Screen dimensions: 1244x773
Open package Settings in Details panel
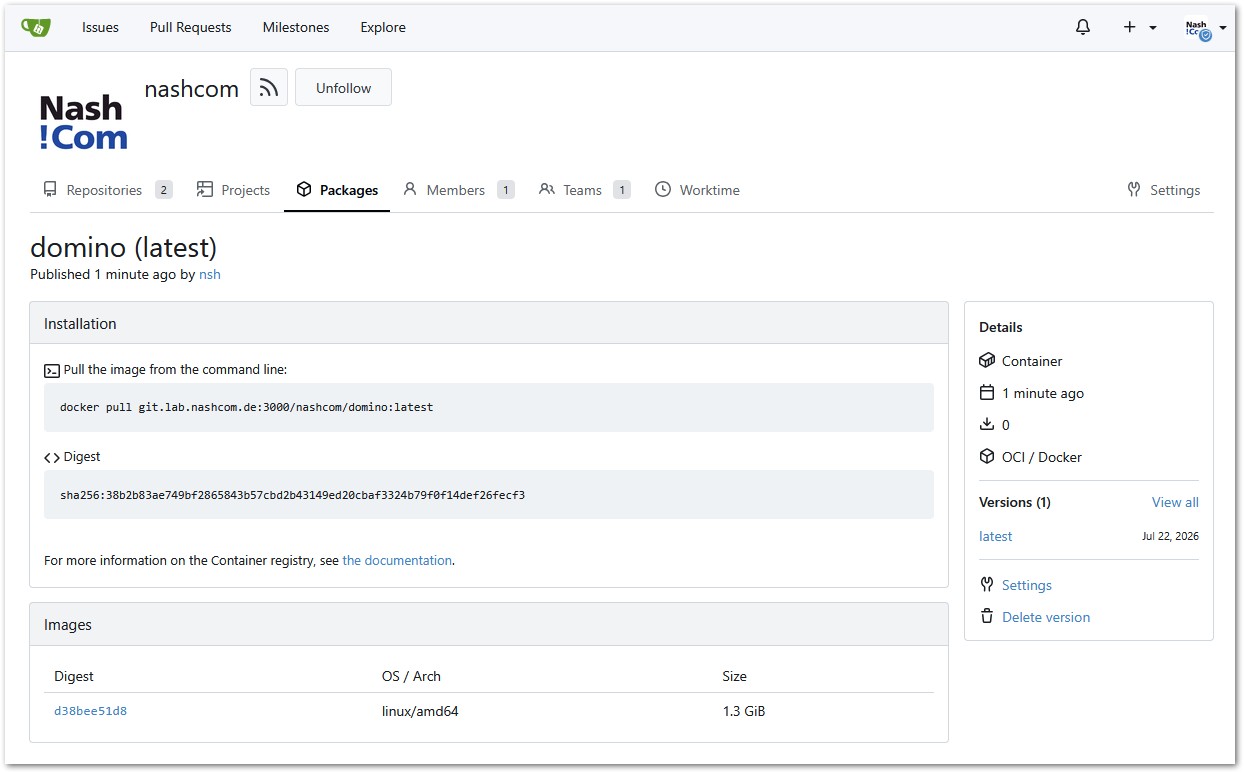1026,585
